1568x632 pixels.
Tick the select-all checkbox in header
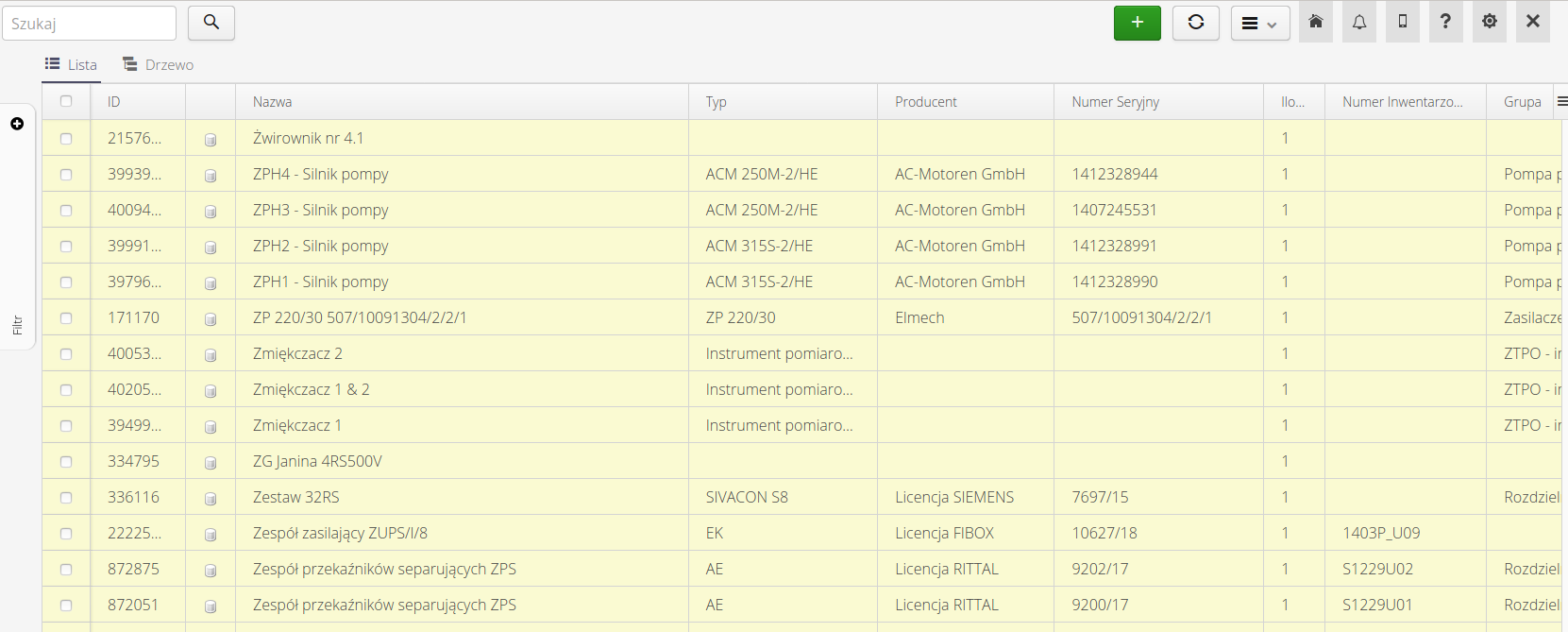click(66, 101)
